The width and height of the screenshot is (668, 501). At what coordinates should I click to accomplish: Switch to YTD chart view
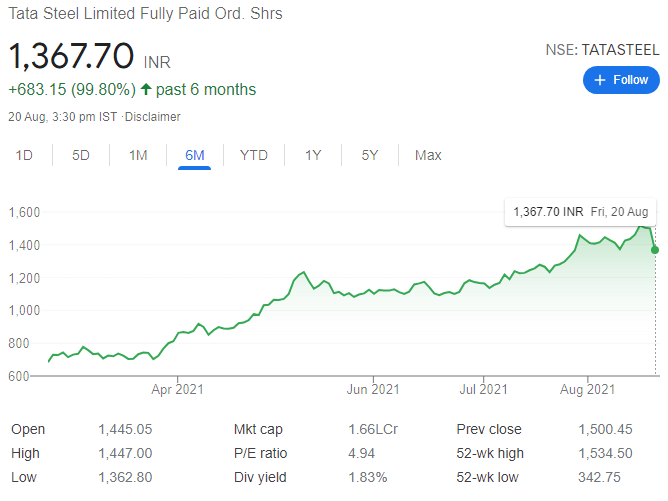(254, 155)
